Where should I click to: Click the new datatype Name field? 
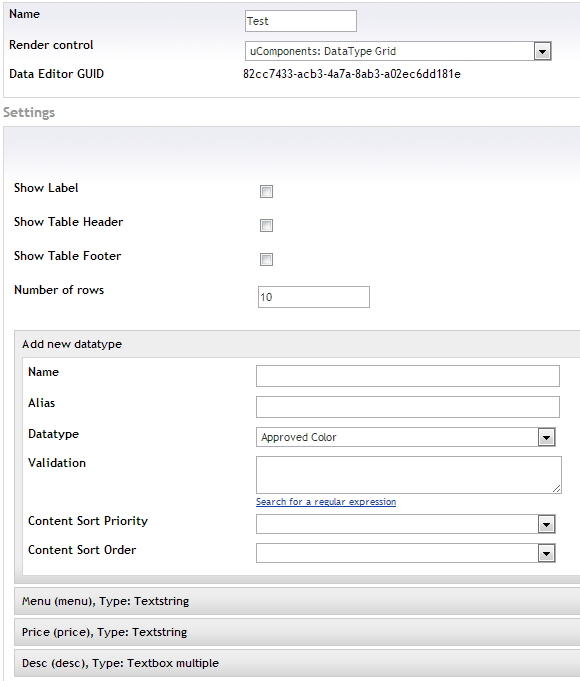(408, 376)
